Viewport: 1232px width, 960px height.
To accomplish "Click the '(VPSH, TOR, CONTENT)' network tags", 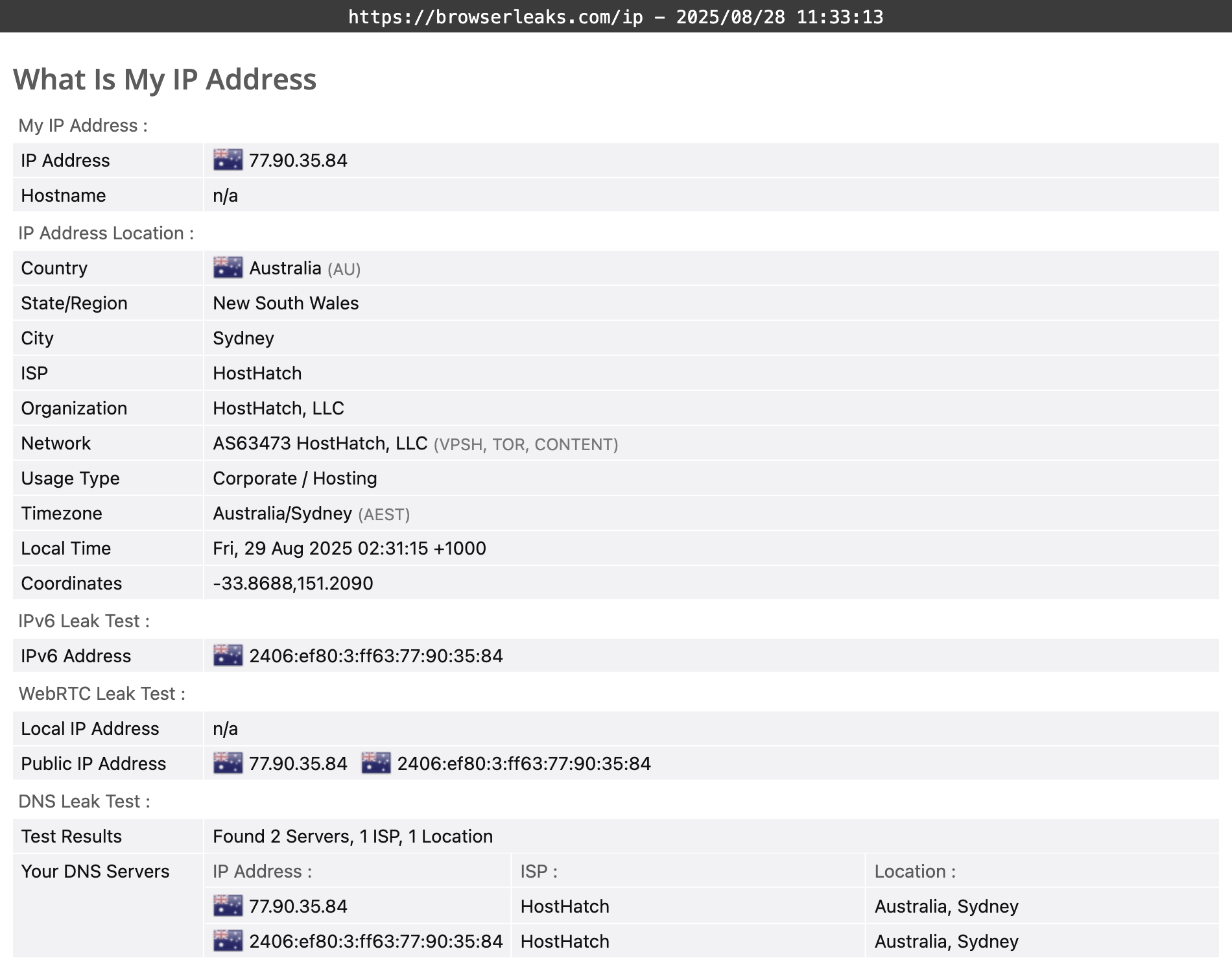I will (x=526, y=444).
